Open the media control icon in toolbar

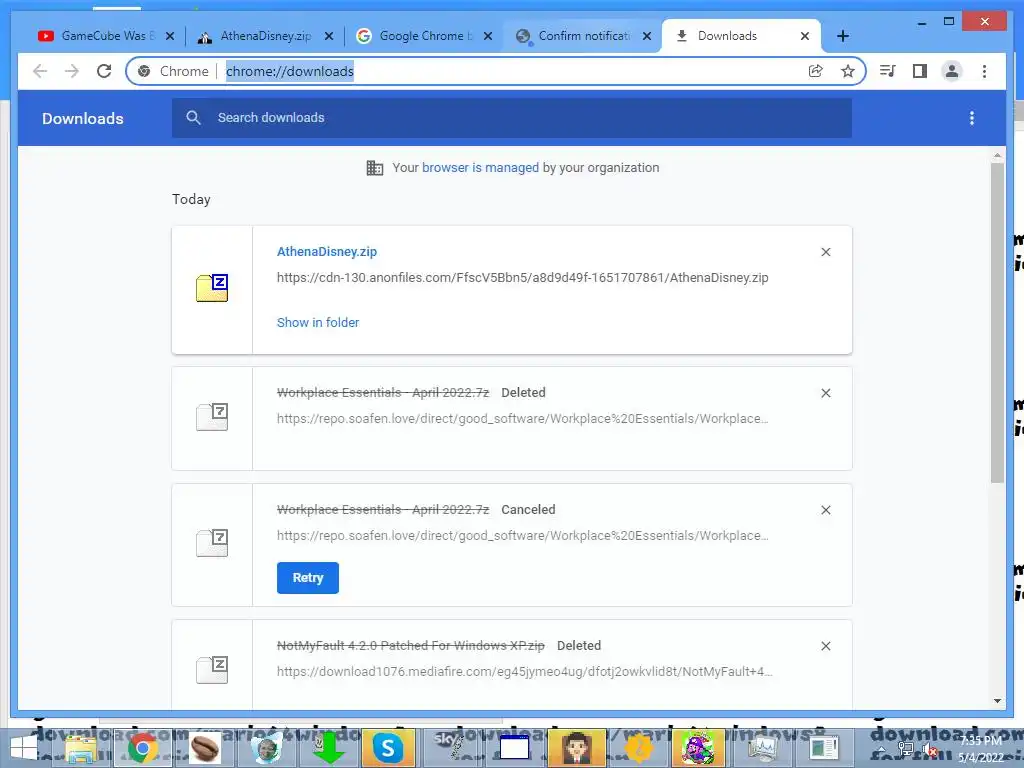click(888, 71)
